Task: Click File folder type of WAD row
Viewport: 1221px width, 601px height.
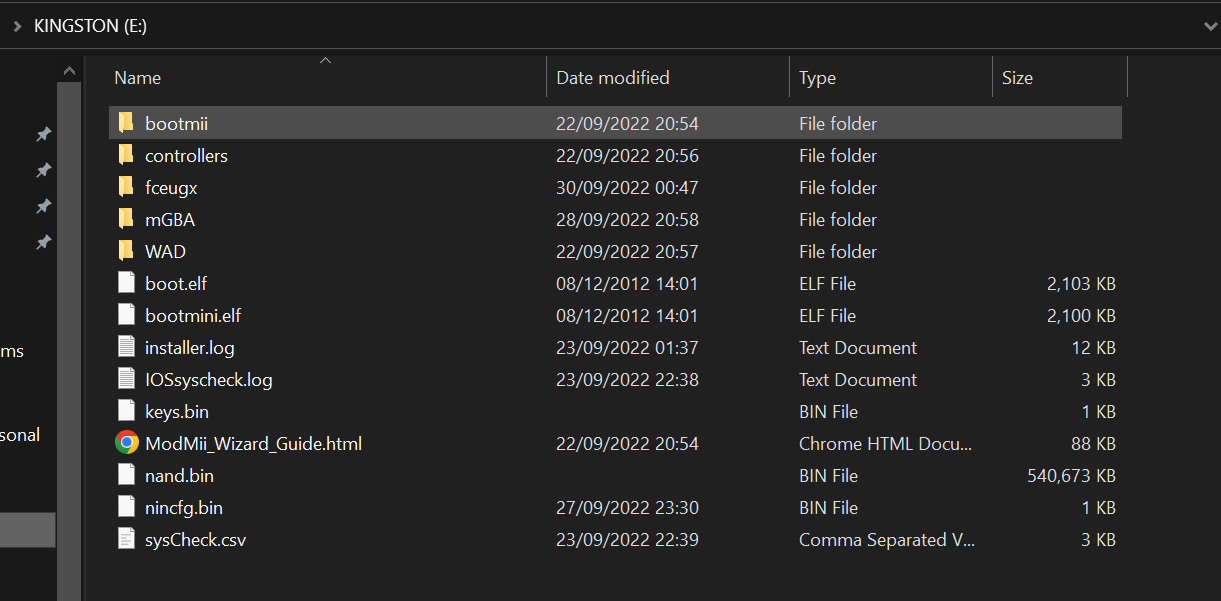Action: click(838, 252)
